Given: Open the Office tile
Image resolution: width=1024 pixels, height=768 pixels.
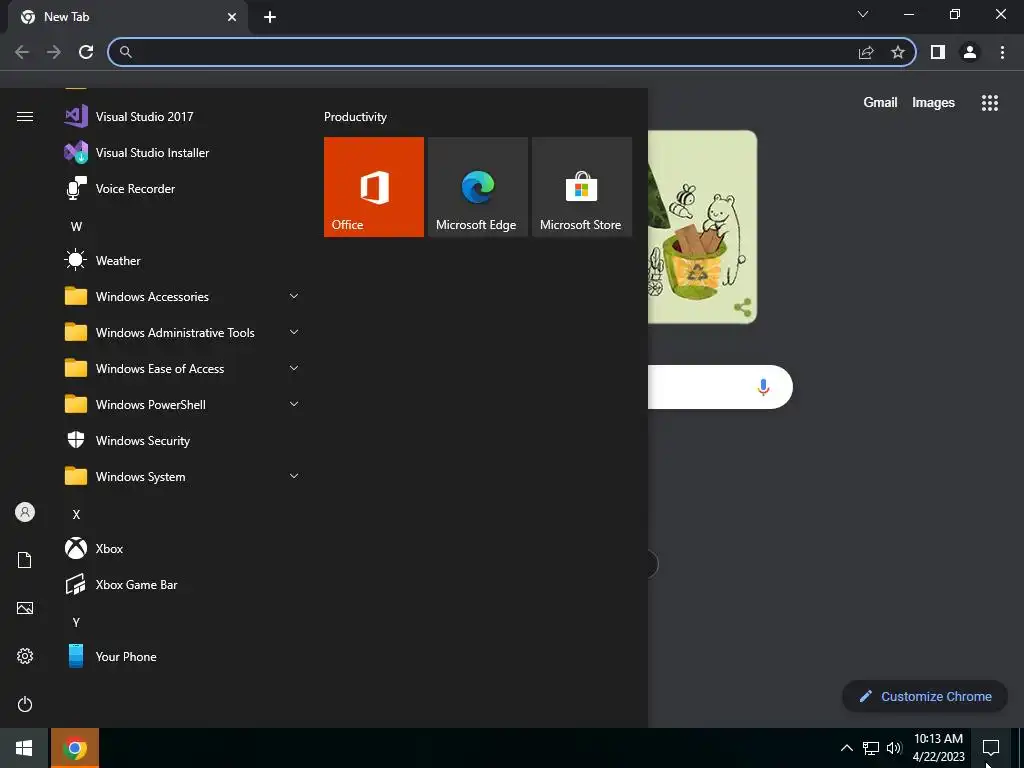Looking at the screenshot, I should click(x=374, y=187).
